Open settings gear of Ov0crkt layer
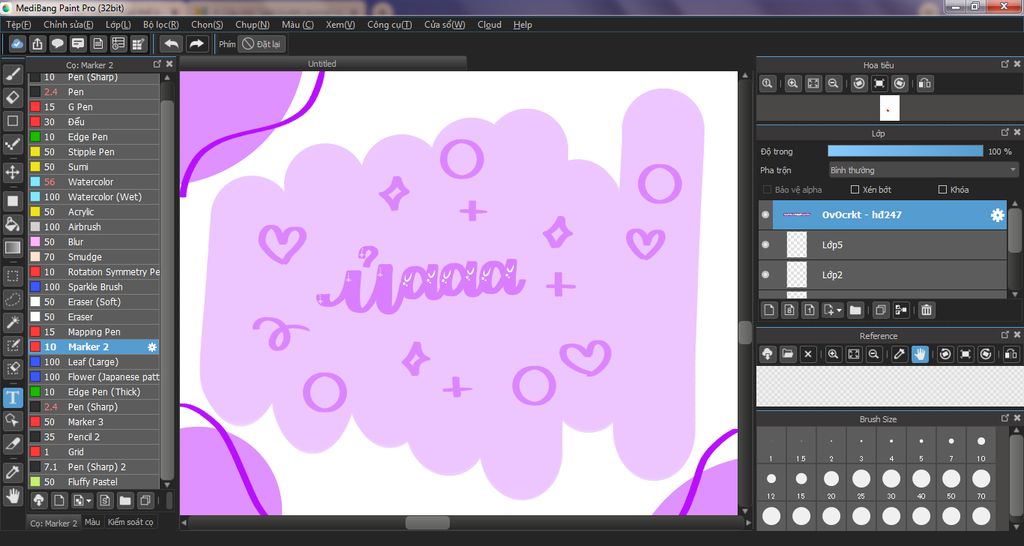The height and width of the screenshot is (546, 1024). coord(997,215)
